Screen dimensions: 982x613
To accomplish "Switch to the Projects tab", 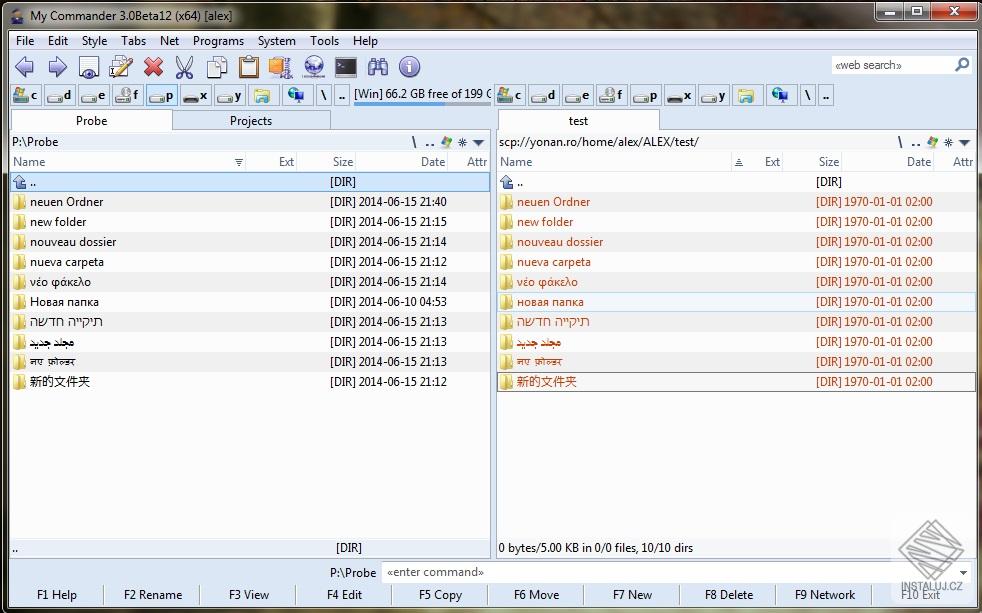I will 251,121.
